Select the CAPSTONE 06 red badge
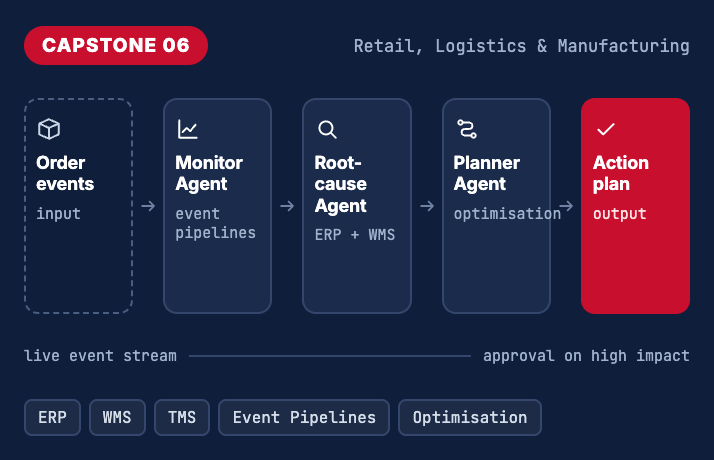 116,46
